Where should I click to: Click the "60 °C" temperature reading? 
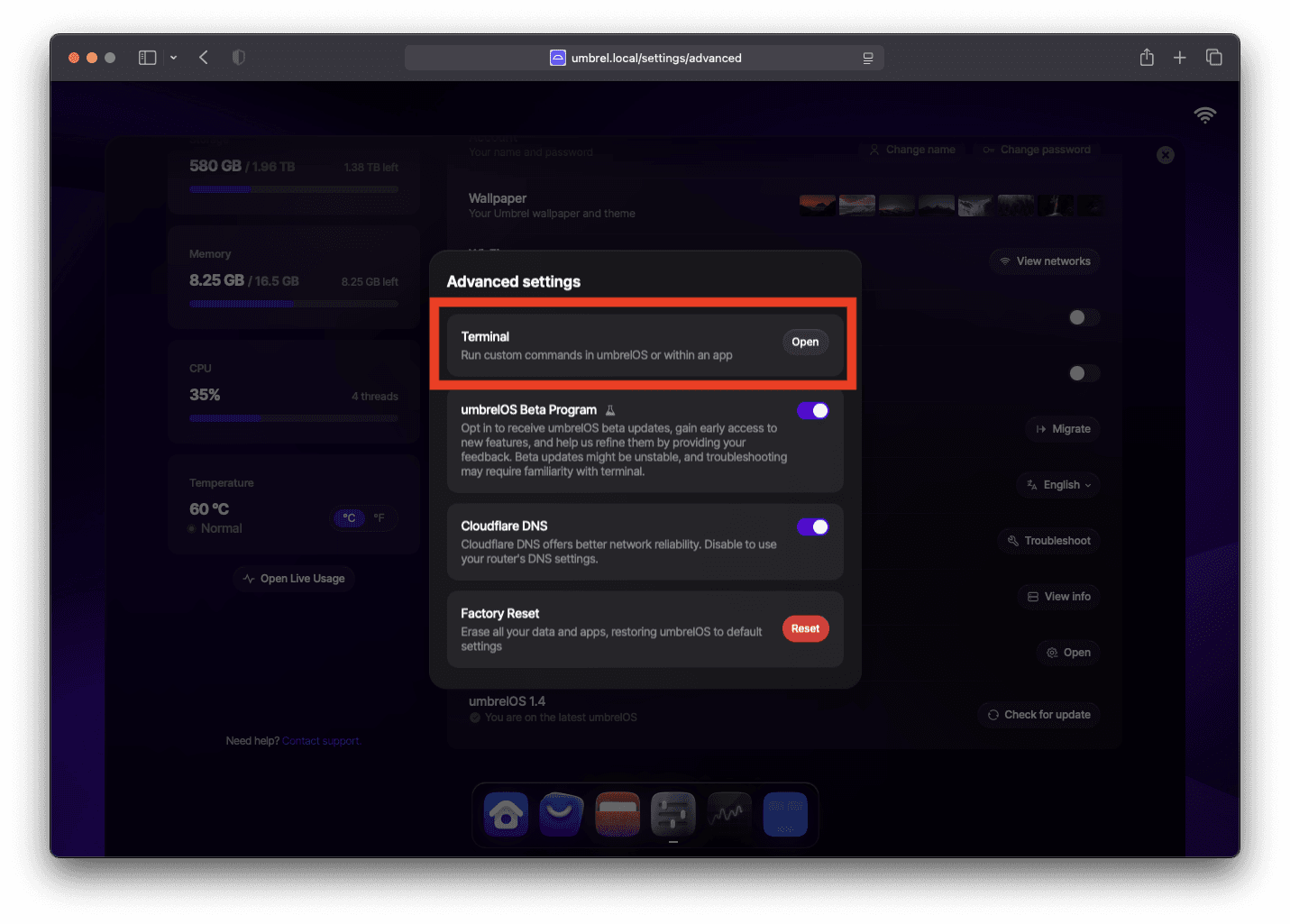tap(209, 509)
